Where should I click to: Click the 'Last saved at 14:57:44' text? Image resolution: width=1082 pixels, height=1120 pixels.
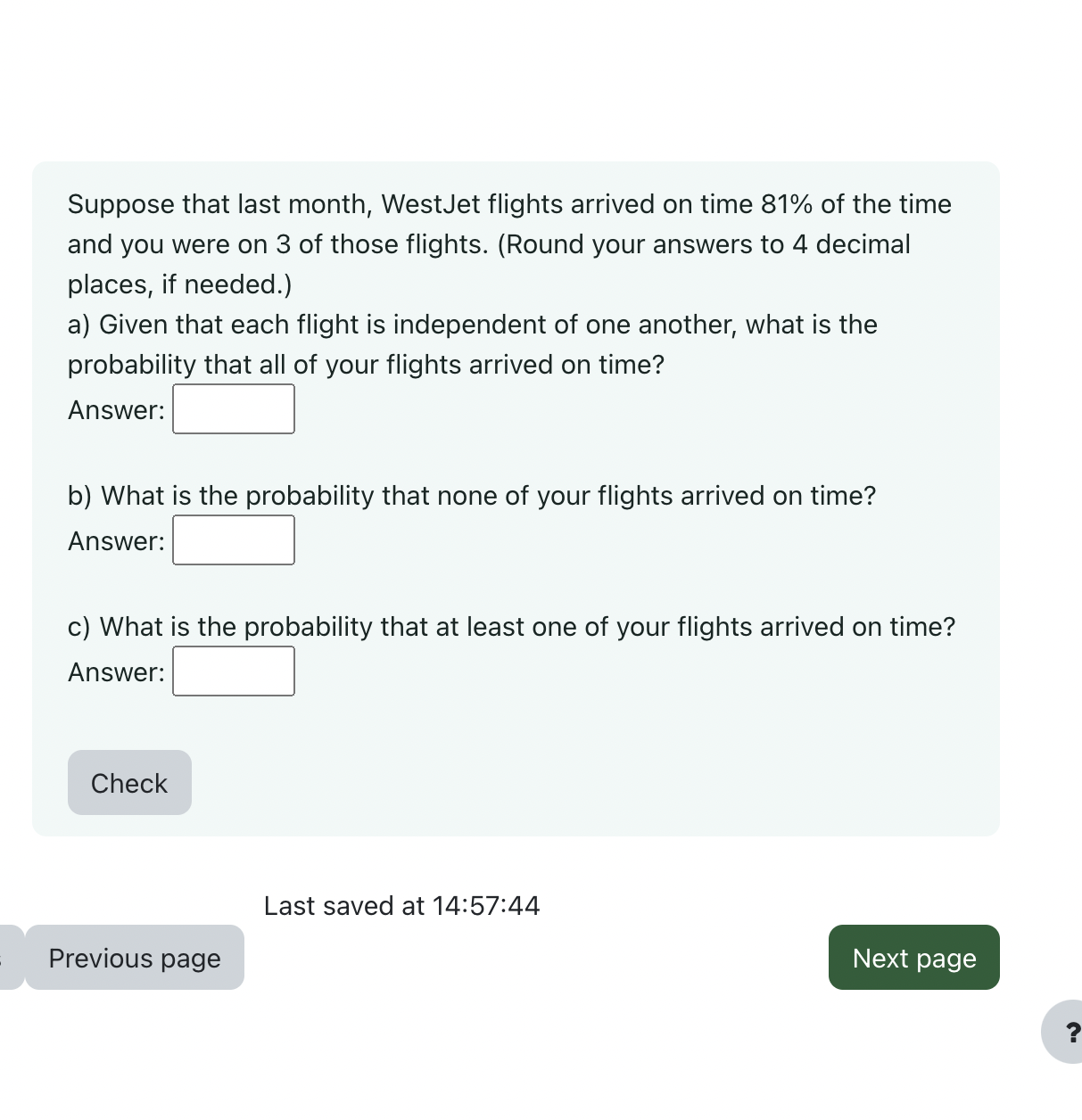tap(401, 906)
